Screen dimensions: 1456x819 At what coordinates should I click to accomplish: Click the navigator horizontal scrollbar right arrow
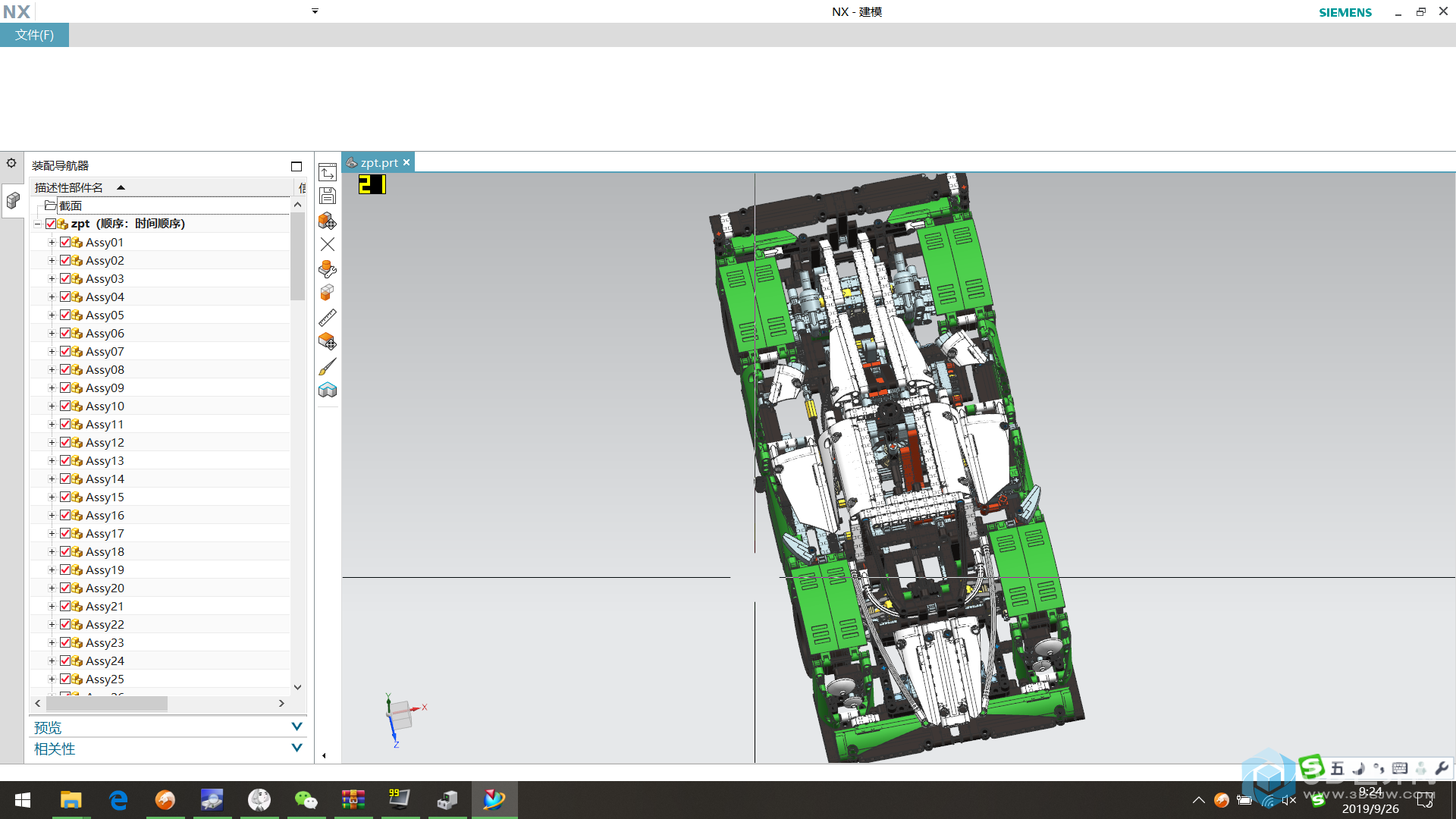tap(281, 704)
